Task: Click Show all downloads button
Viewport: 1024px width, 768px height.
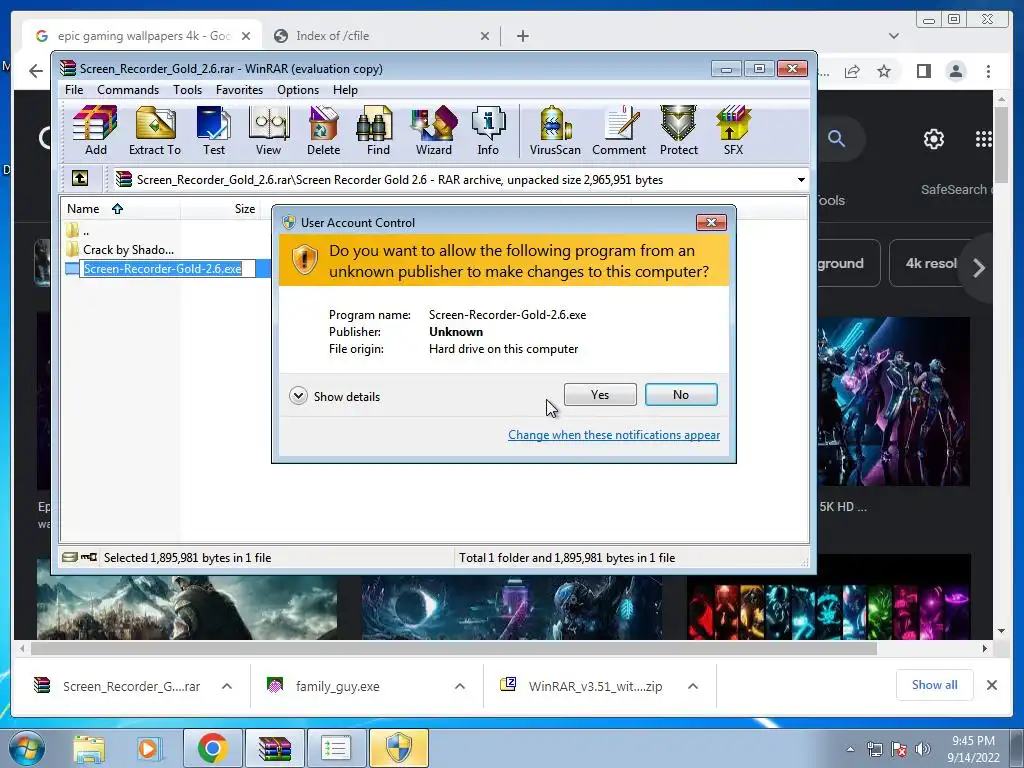Action: click(x=935, y=684)
